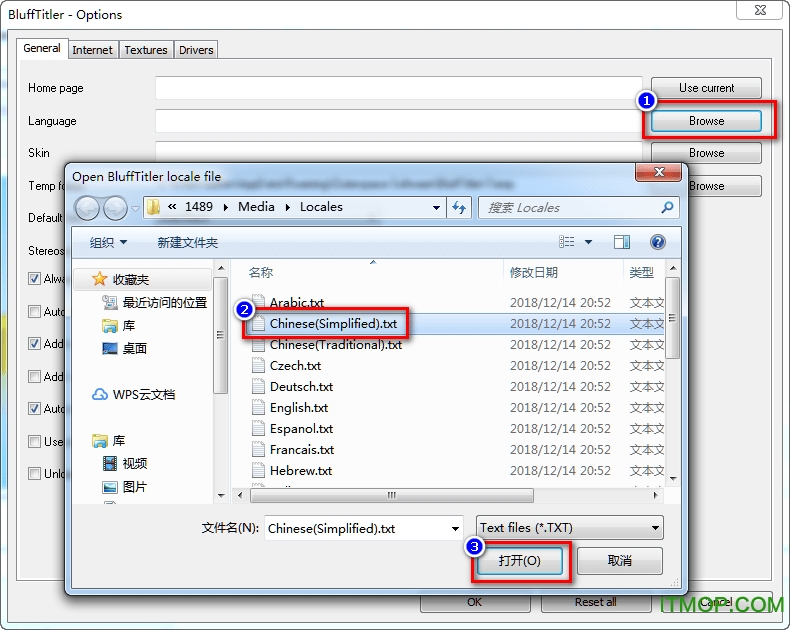This screenshot has width=790, height=630.
Task: Click the English.txt file icon
Action: tap(258, 407)
